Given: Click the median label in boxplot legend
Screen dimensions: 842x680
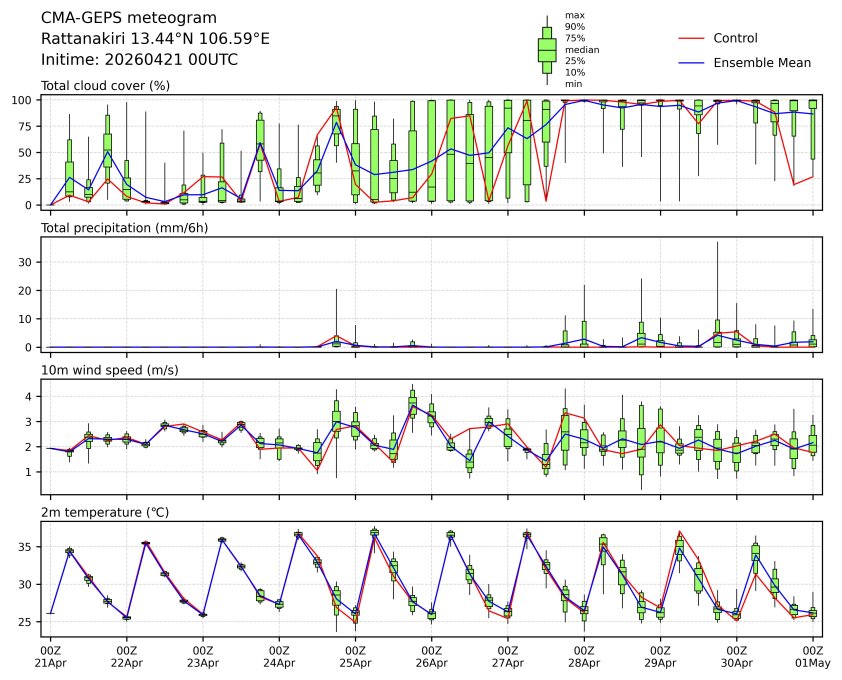Looking at the screenshot, I should 576,49.
